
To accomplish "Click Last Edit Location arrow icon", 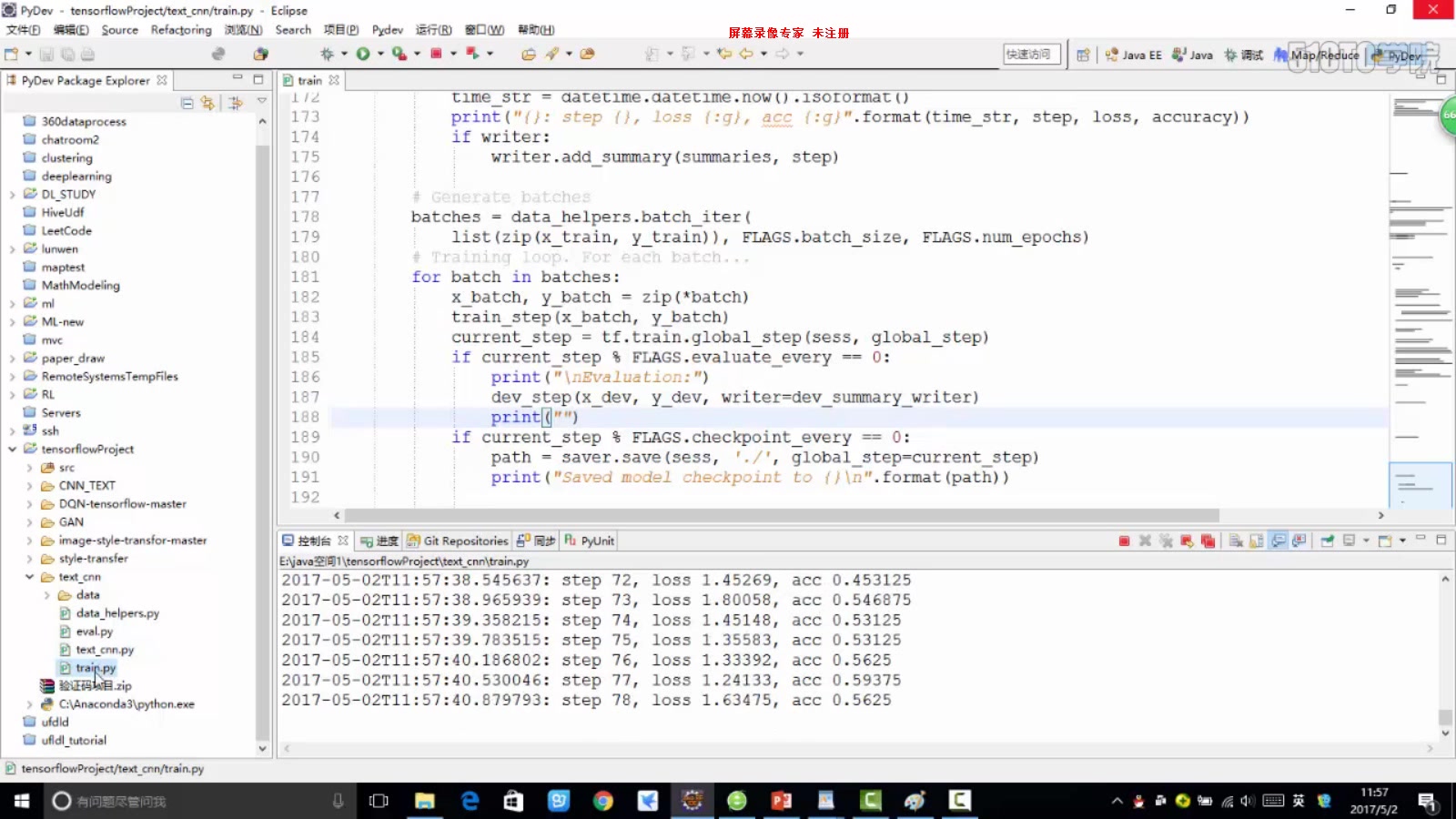I will (724, 54).
